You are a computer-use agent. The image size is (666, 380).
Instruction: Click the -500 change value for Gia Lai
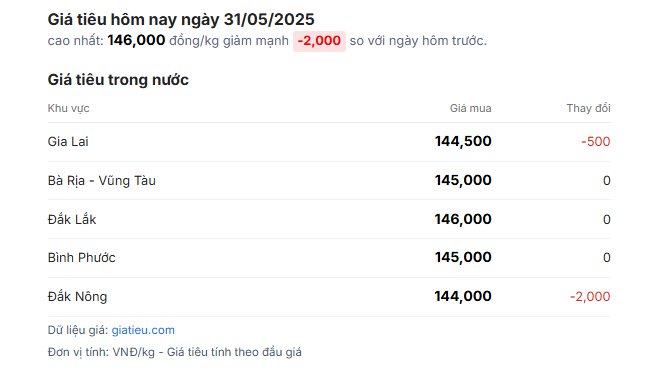coord(595,142)
